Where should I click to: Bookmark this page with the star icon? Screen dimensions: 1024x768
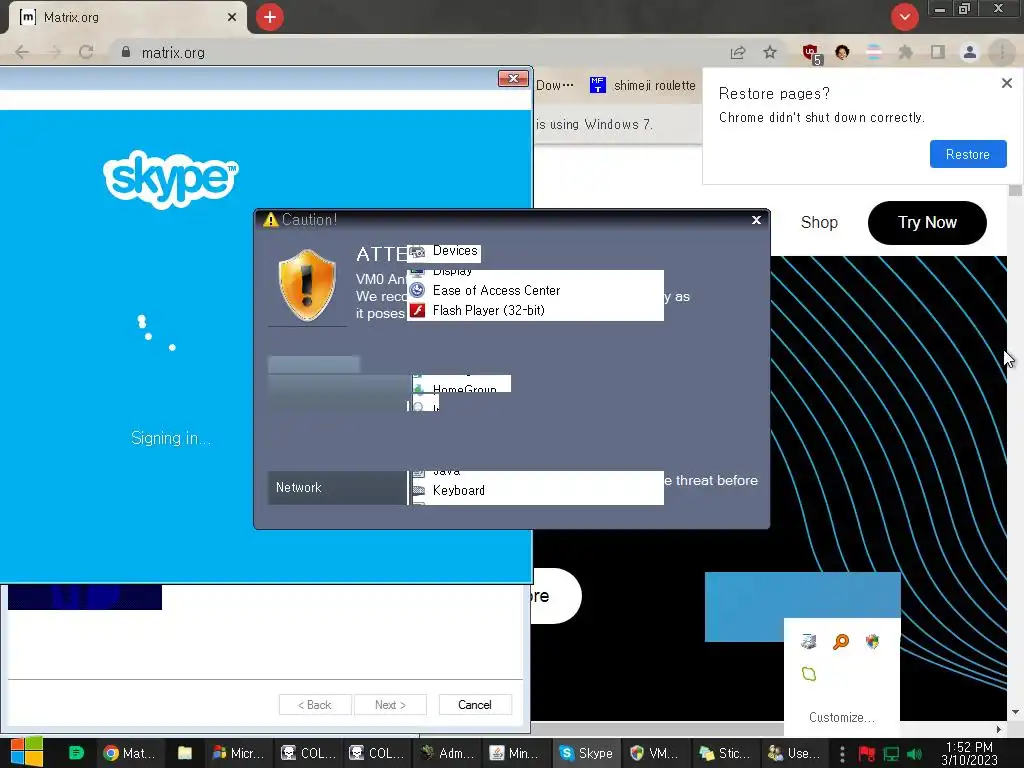point(770,52)
